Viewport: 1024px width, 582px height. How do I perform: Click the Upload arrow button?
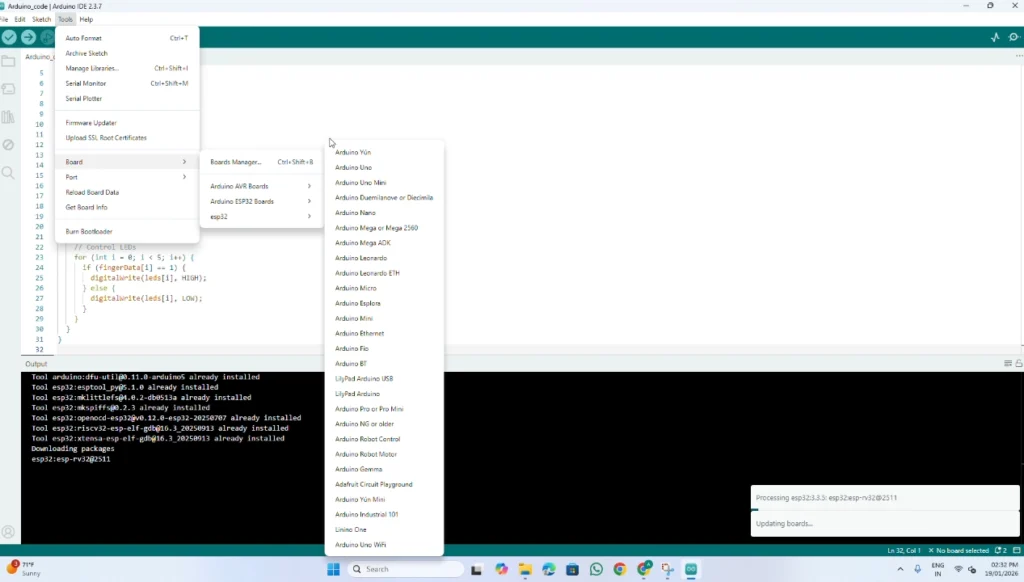coord(28,37)
